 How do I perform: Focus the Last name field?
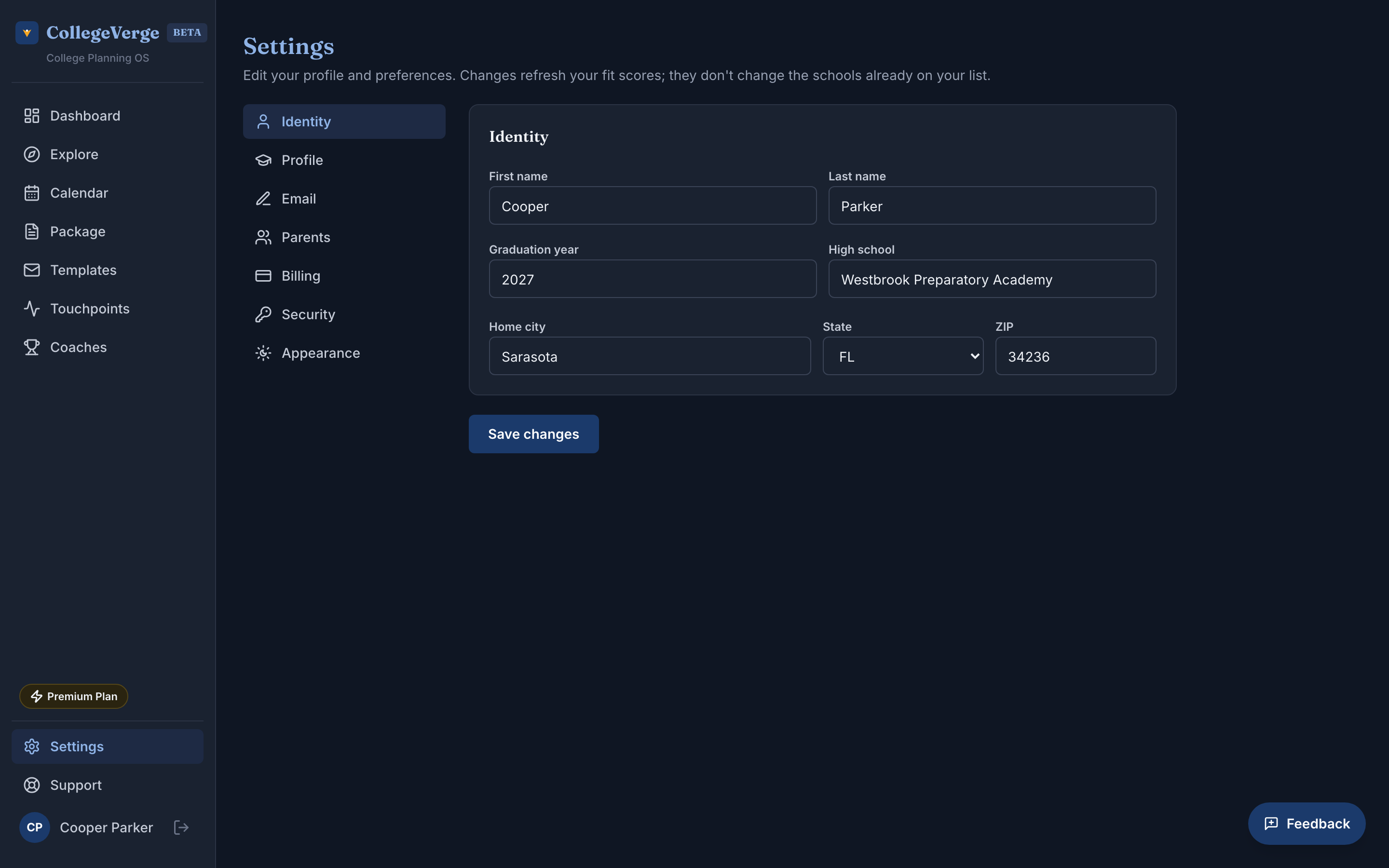pyautogui.click(x=992, y=205)
